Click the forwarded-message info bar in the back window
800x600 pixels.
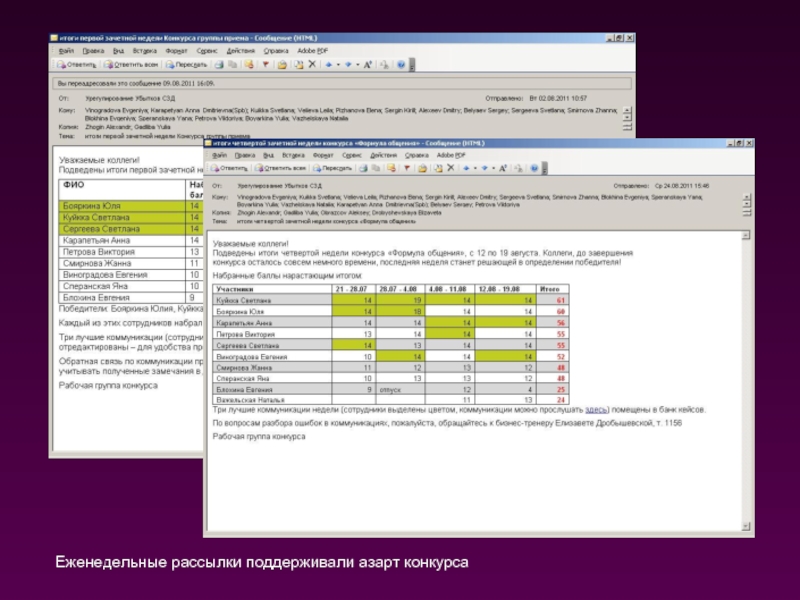tap(342, 83)
